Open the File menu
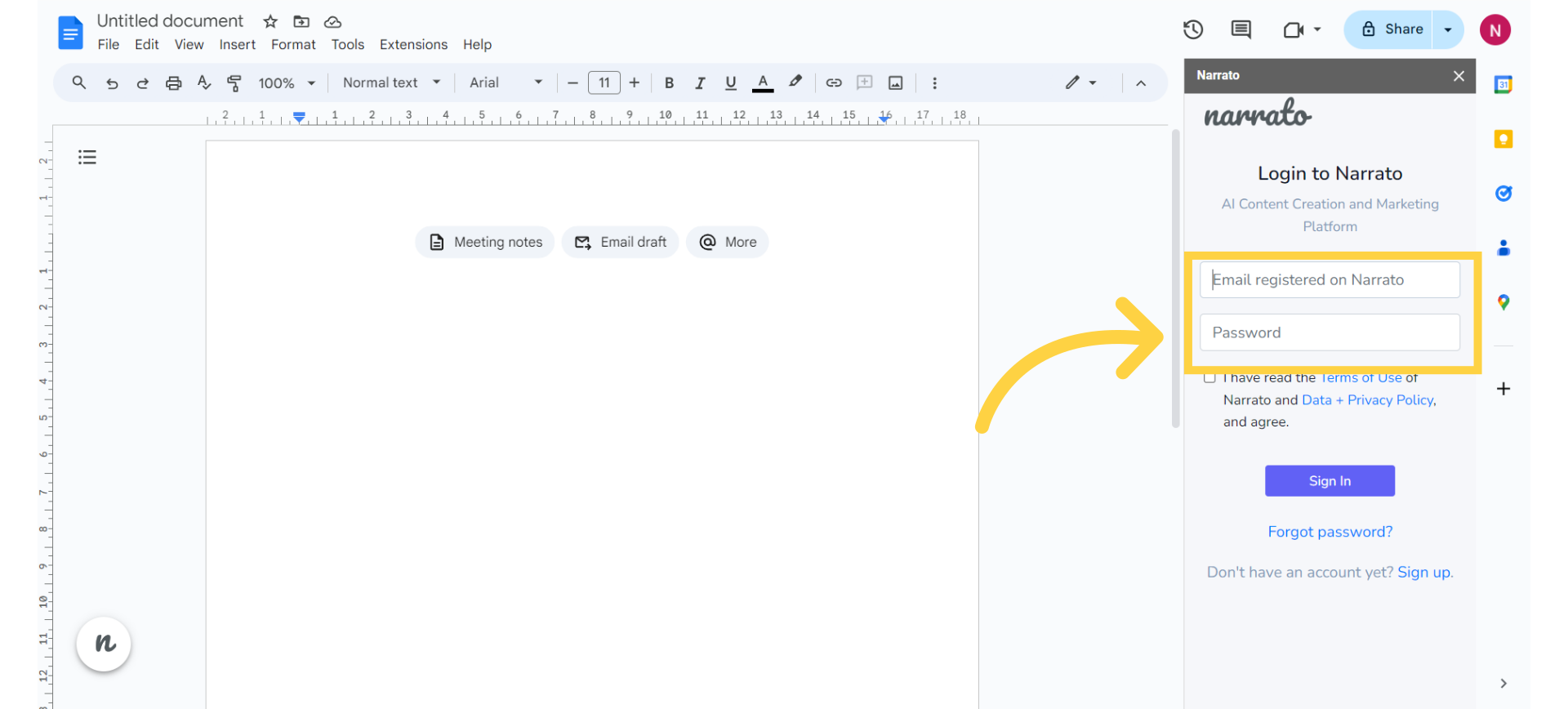The height and width of the screenshot is (709, 1568). click(x=109, y=45)
